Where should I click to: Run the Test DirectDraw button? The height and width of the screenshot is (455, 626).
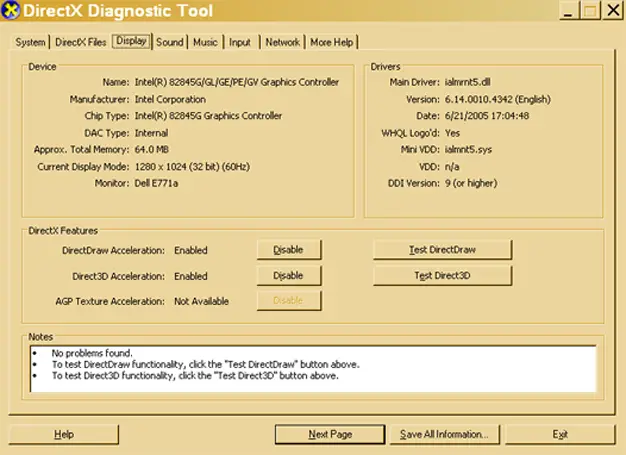coord(442,250)
